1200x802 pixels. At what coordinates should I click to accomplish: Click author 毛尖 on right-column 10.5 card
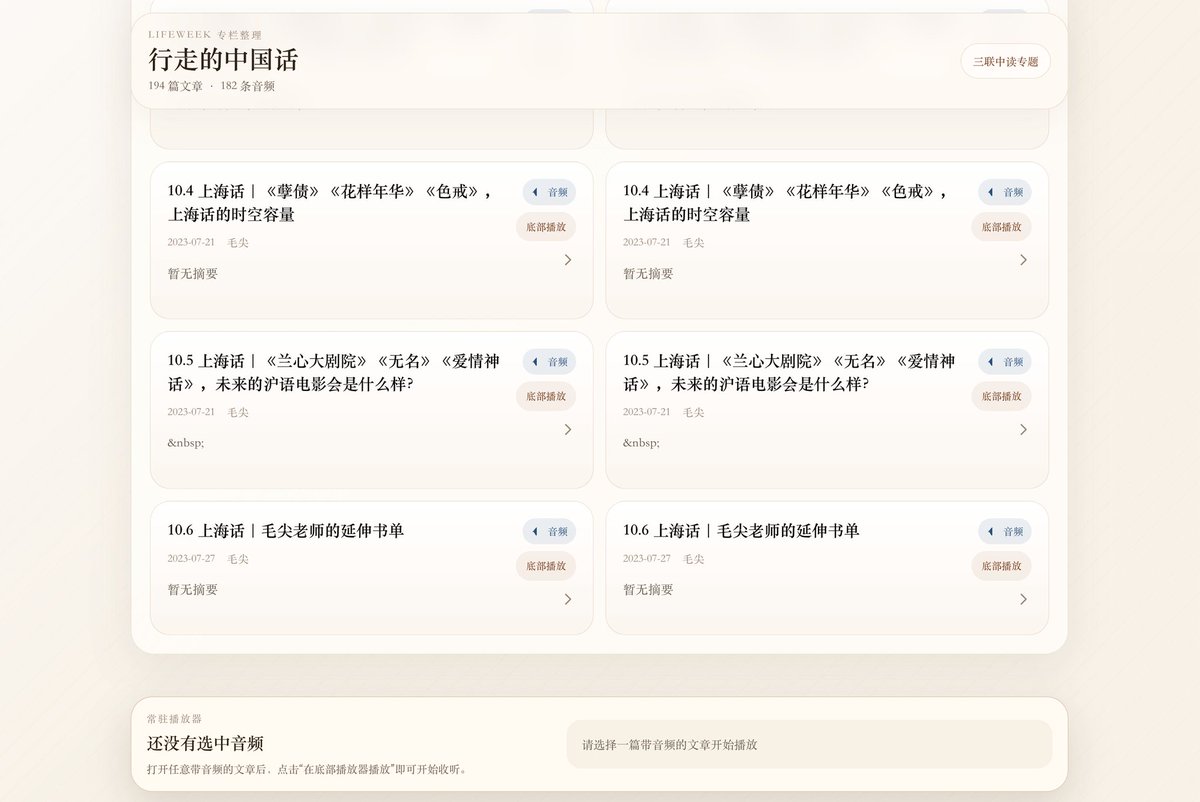[694, 413]
